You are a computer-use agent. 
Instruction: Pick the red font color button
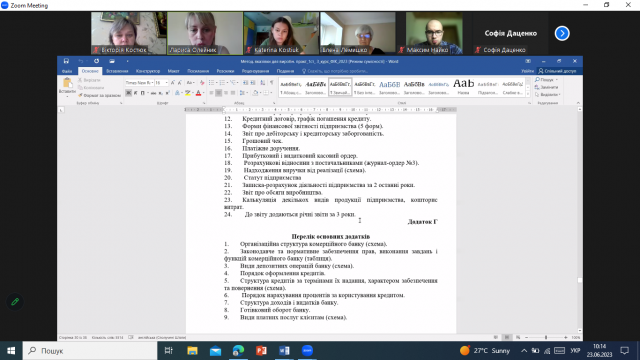point(198,93)
